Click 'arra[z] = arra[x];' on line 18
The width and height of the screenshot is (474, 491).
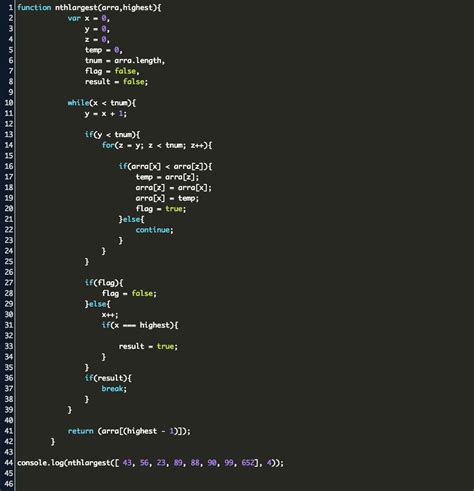(x=173, y=188)
